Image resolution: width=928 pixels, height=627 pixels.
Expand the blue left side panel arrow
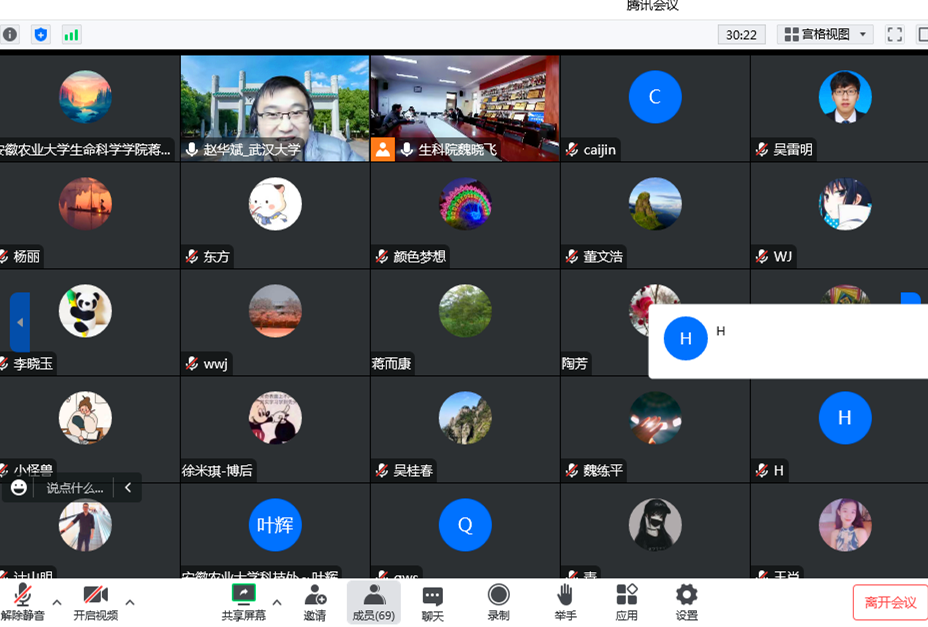point(20,322)
